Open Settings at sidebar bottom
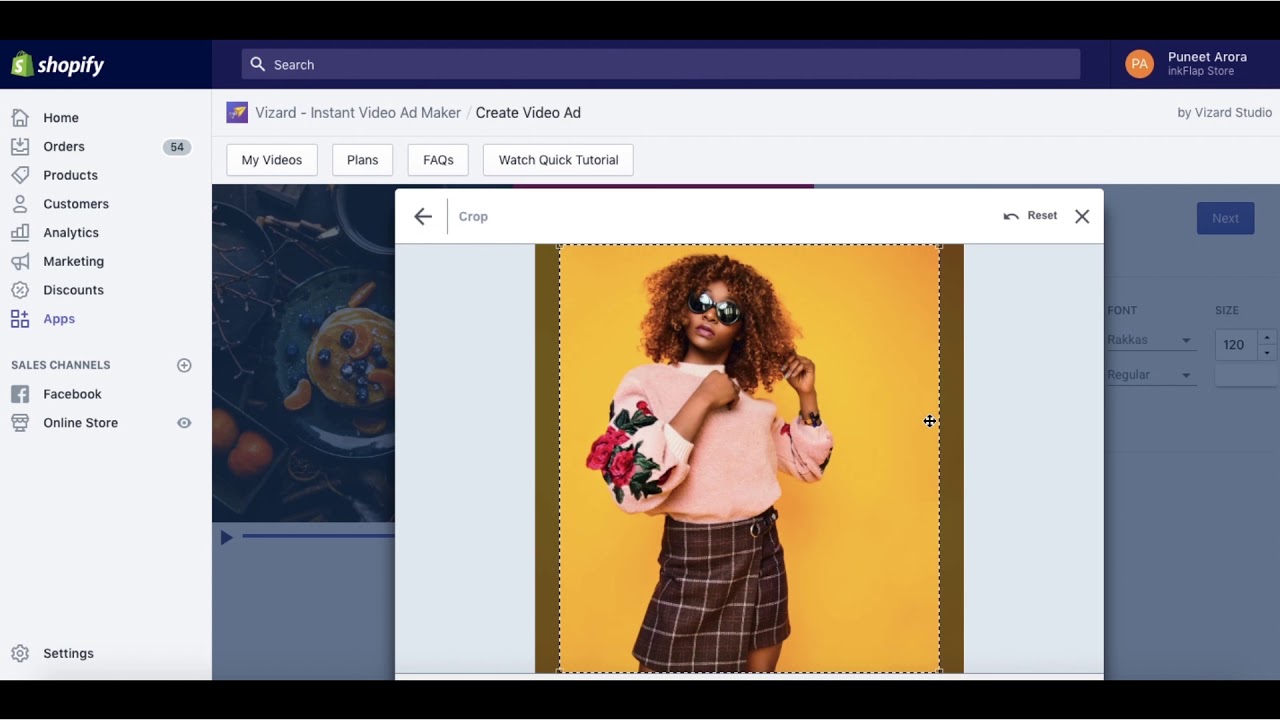 coord(68,653)
